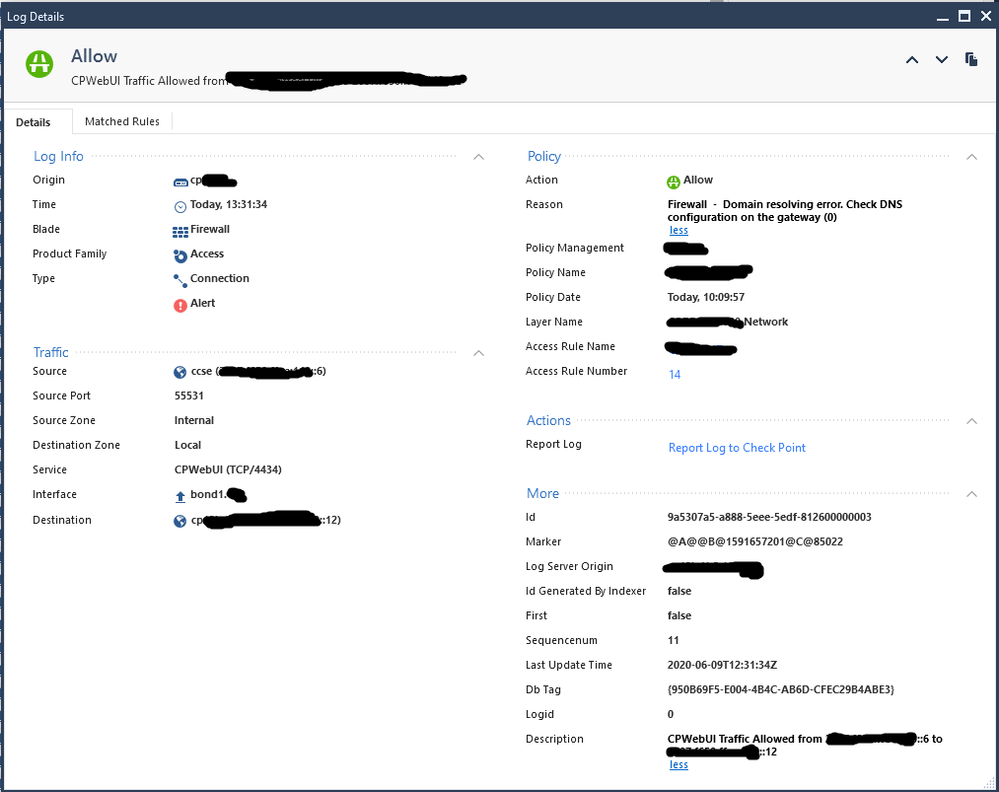Click 'less' link under Description
This screenshot has width=999, height=792.
tap(679, 765)
